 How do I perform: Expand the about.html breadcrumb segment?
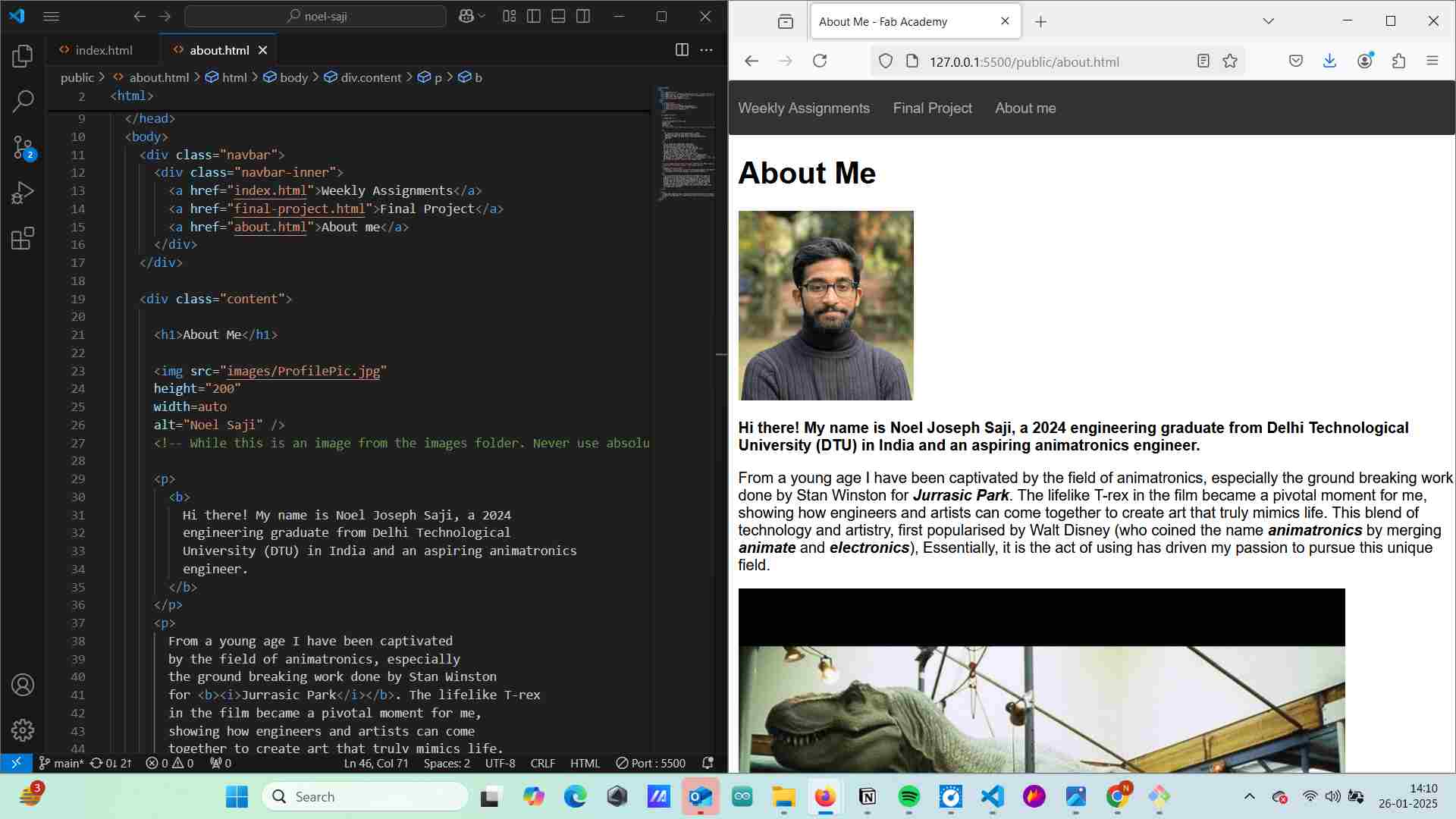151,77
